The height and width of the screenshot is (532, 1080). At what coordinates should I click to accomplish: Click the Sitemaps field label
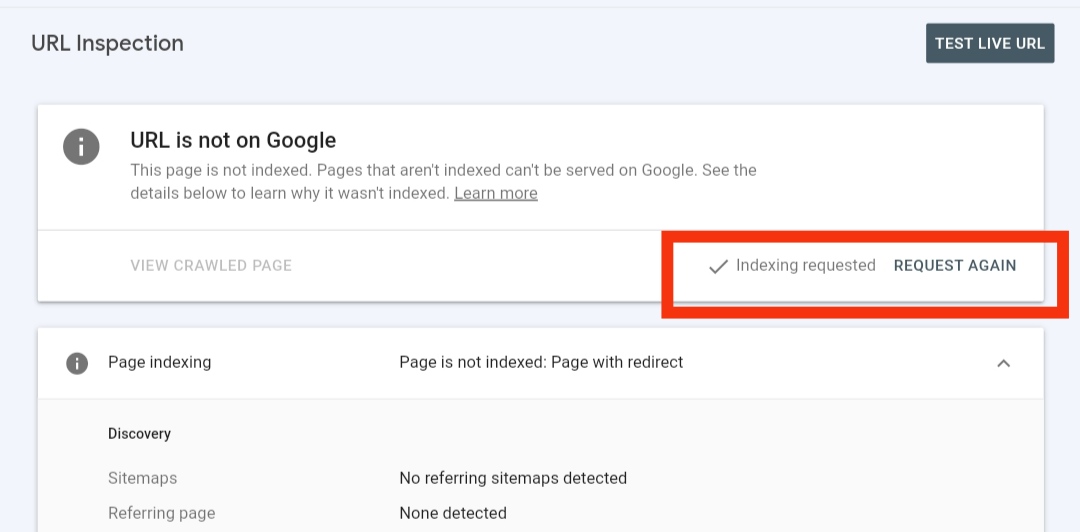coord(142,478)
